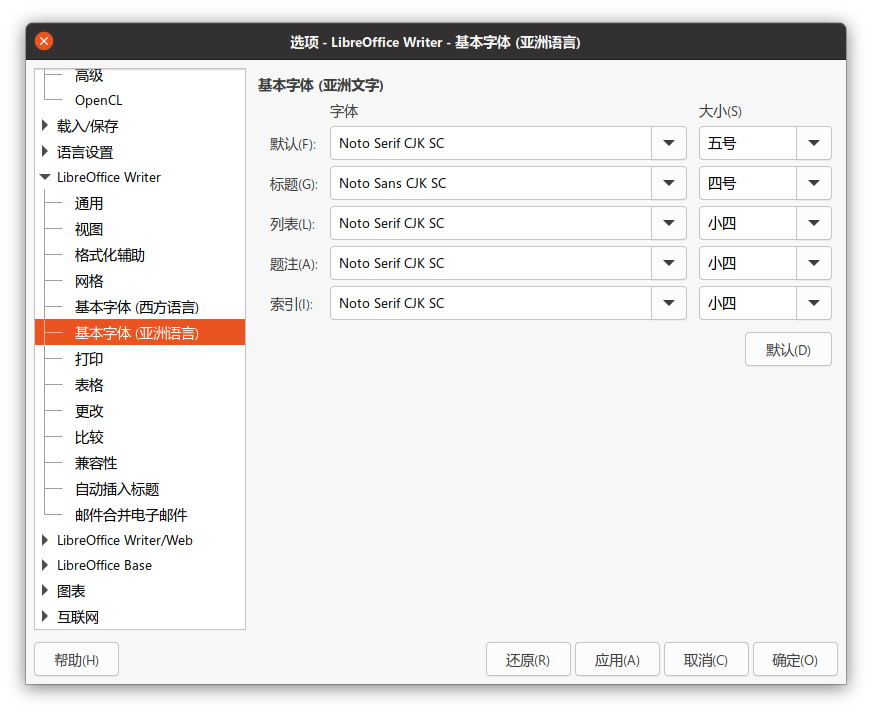Screen dimensions: 872x713
Task: Expand the 语言设置 tree node
Action: click(x=45, y=151)
